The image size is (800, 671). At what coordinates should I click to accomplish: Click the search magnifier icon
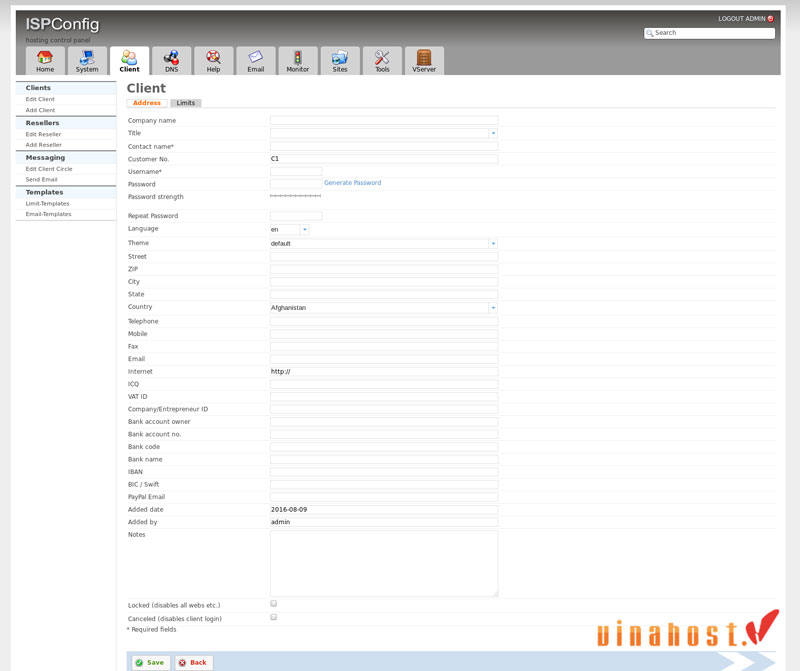click(x=649, y=33)
